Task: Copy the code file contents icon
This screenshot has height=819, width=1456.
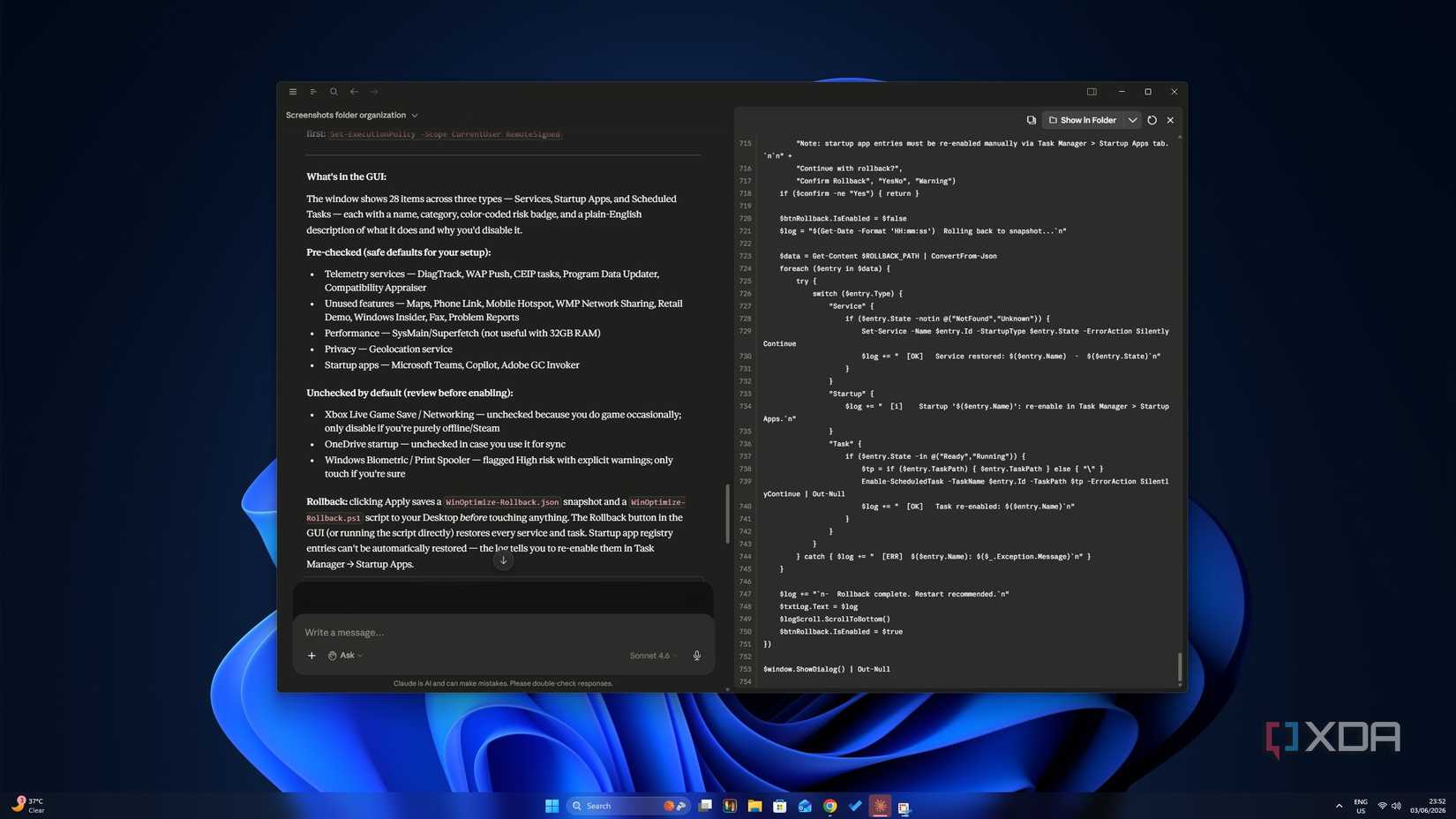Action: pyautogui.click(x=1031, y=120)
